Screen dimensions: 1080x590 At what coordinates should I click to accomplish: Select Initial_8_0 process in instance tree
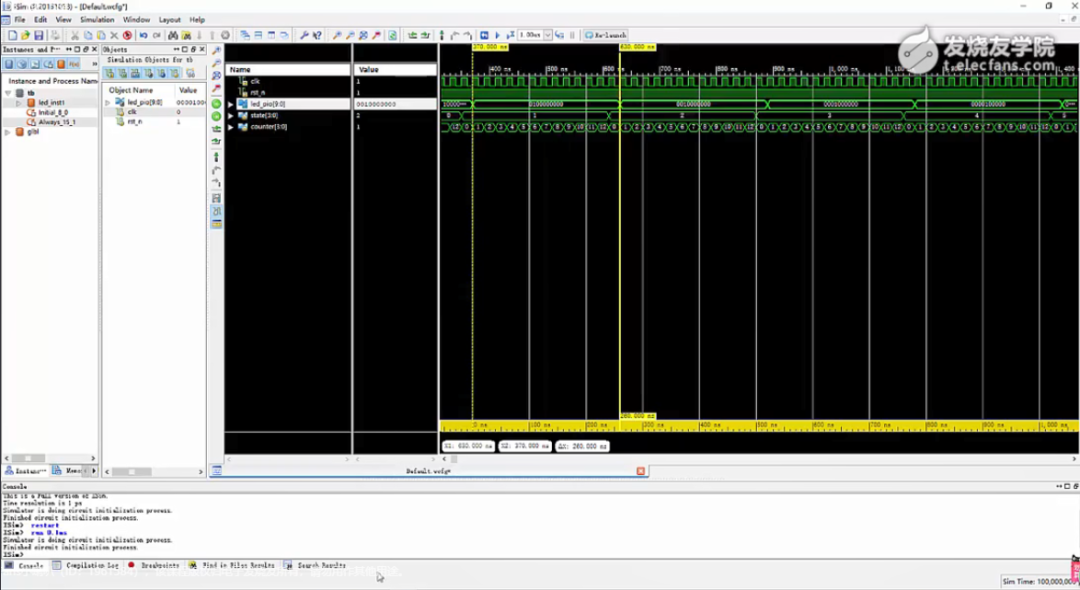tap(52, 112)
